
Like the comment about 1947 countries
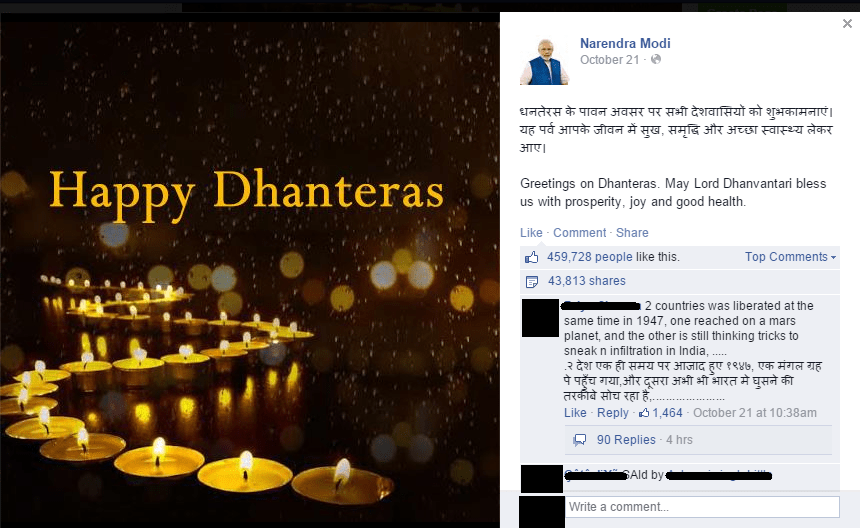pos(575,413)
